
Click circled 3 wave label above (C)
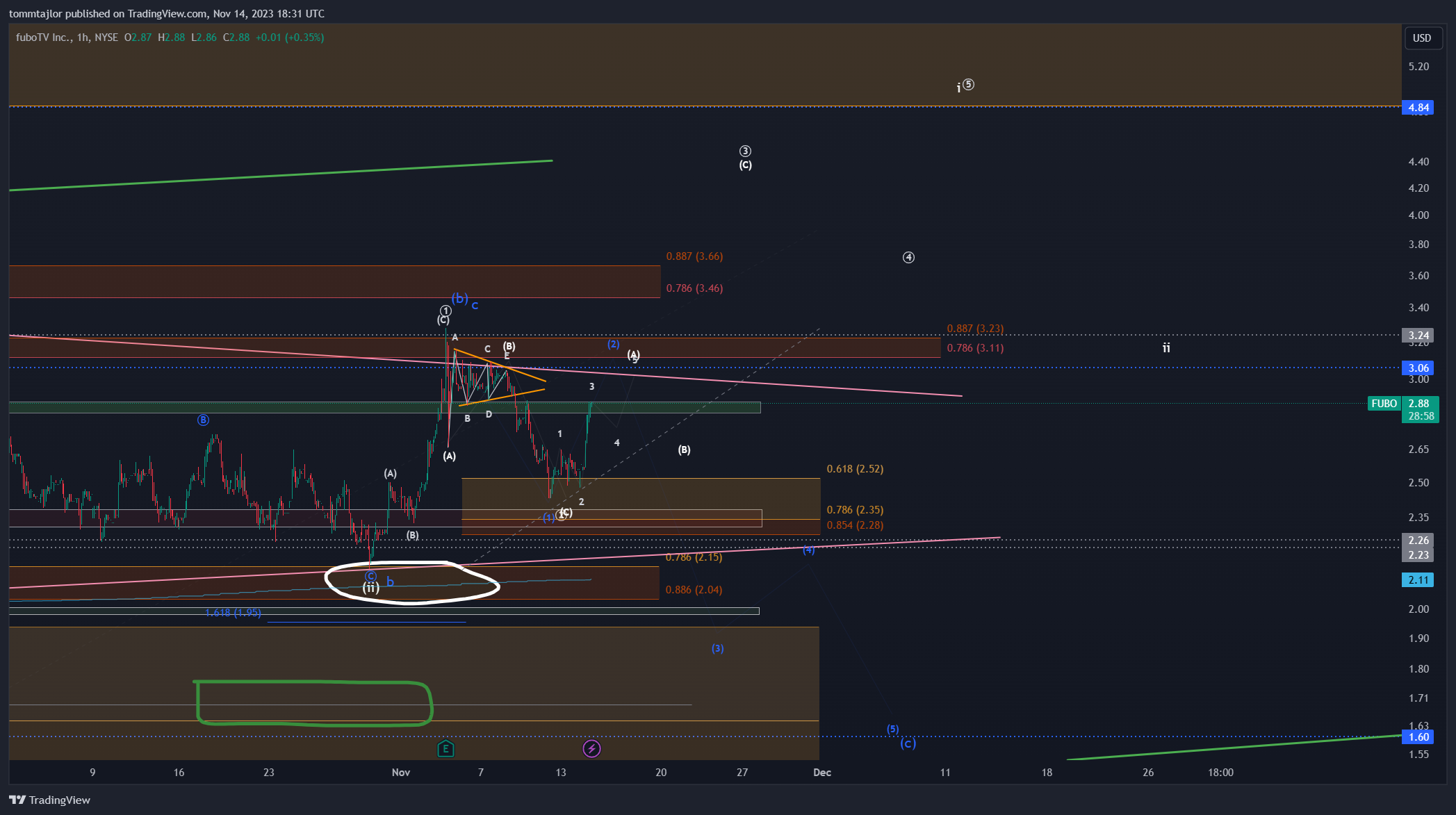pyautogui.click(x=745, y=151)
